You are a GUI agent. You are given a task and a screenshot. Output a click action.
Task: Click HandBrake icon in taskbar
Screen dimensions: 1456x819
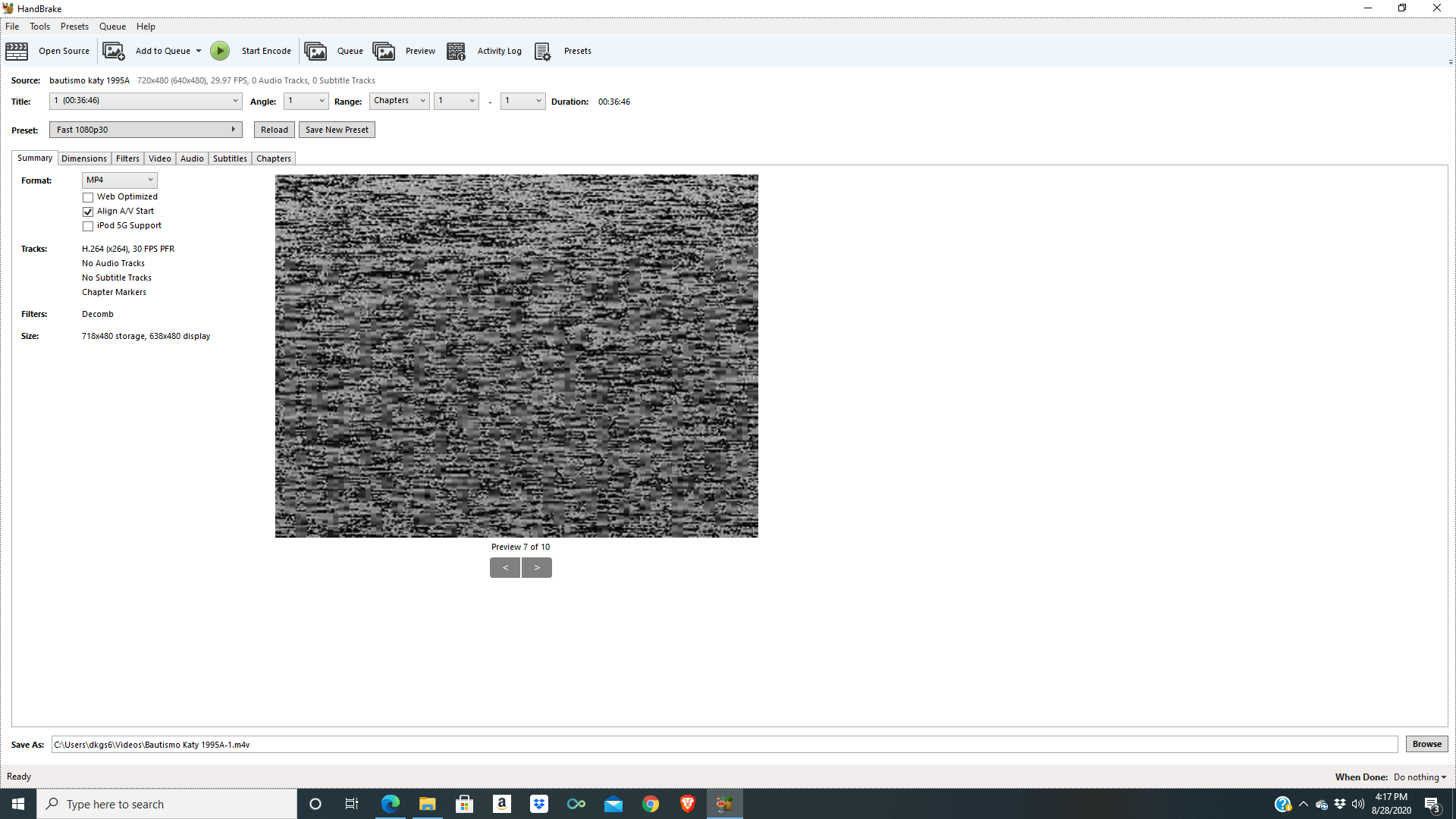click(725, 804)
